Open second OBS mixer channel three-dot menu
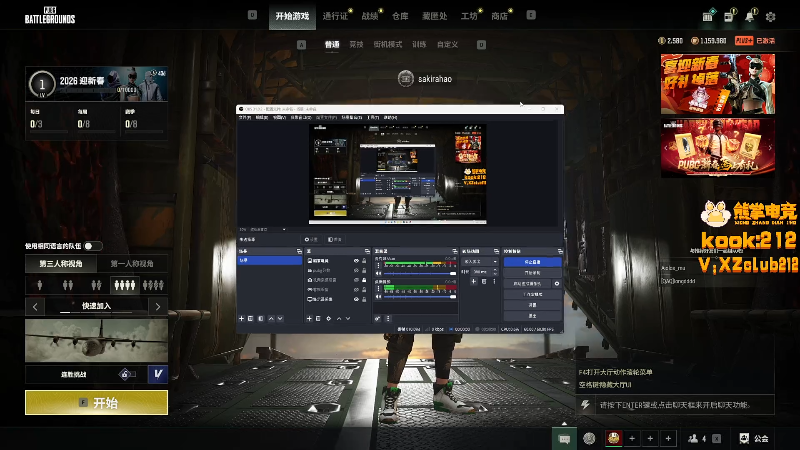The width and height of the screenshot is (800, 450). 378,288
